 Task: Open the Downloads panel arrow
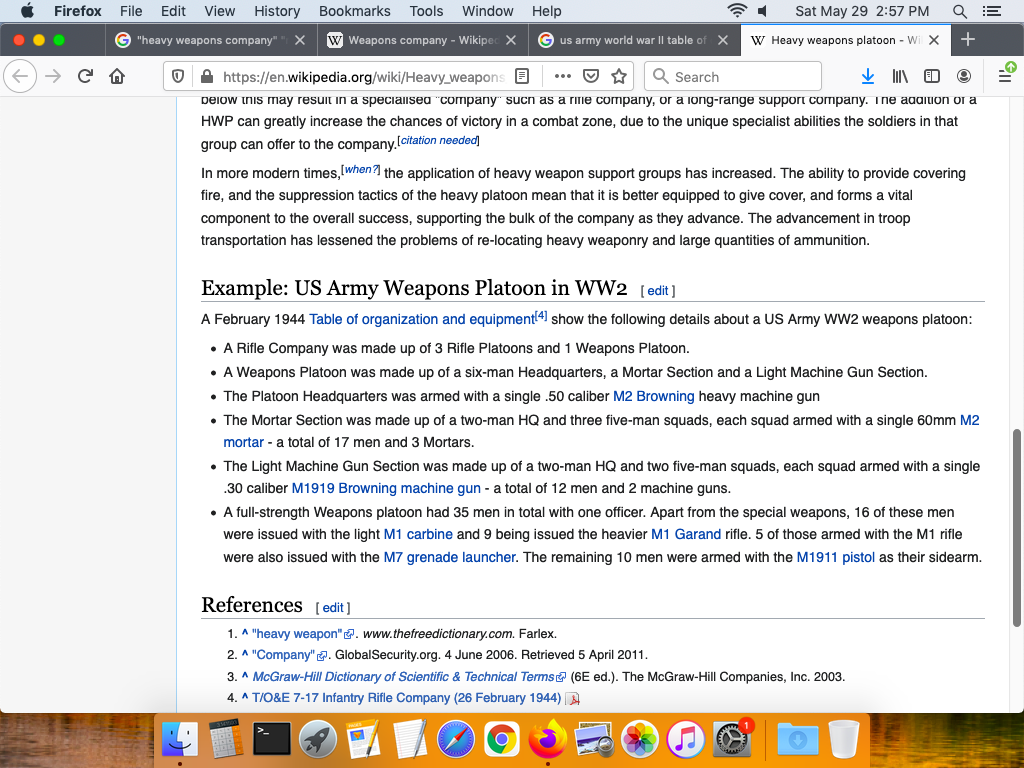[868, 76]
